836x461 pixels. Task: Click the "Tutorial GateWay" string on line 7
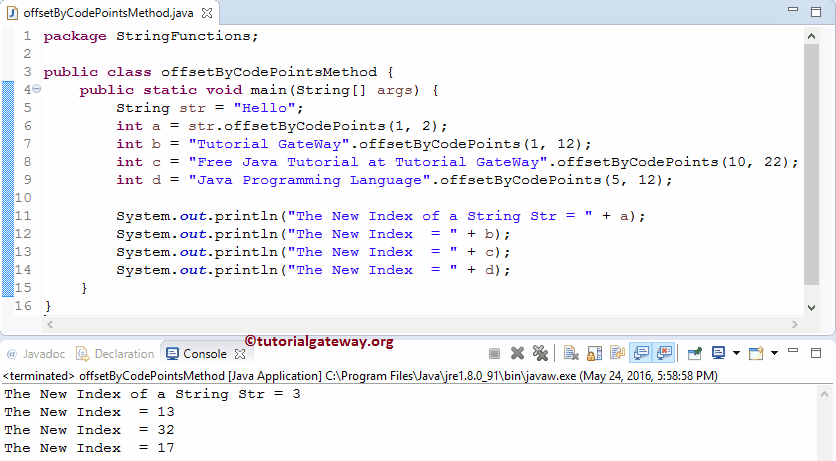(269, 144)
